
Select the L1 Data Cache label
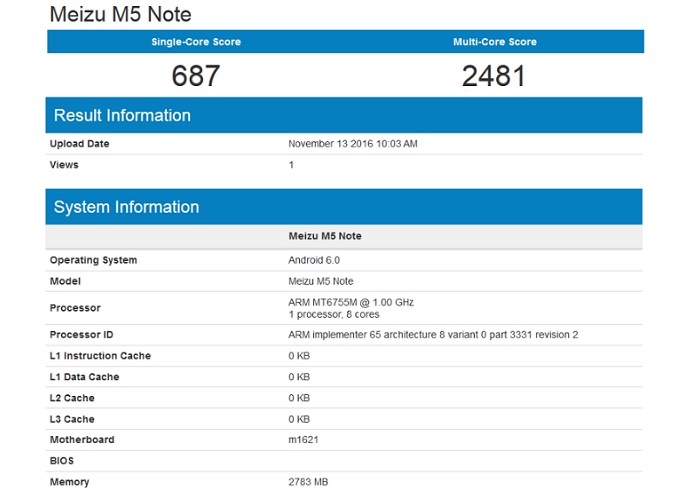pos(84,377)
